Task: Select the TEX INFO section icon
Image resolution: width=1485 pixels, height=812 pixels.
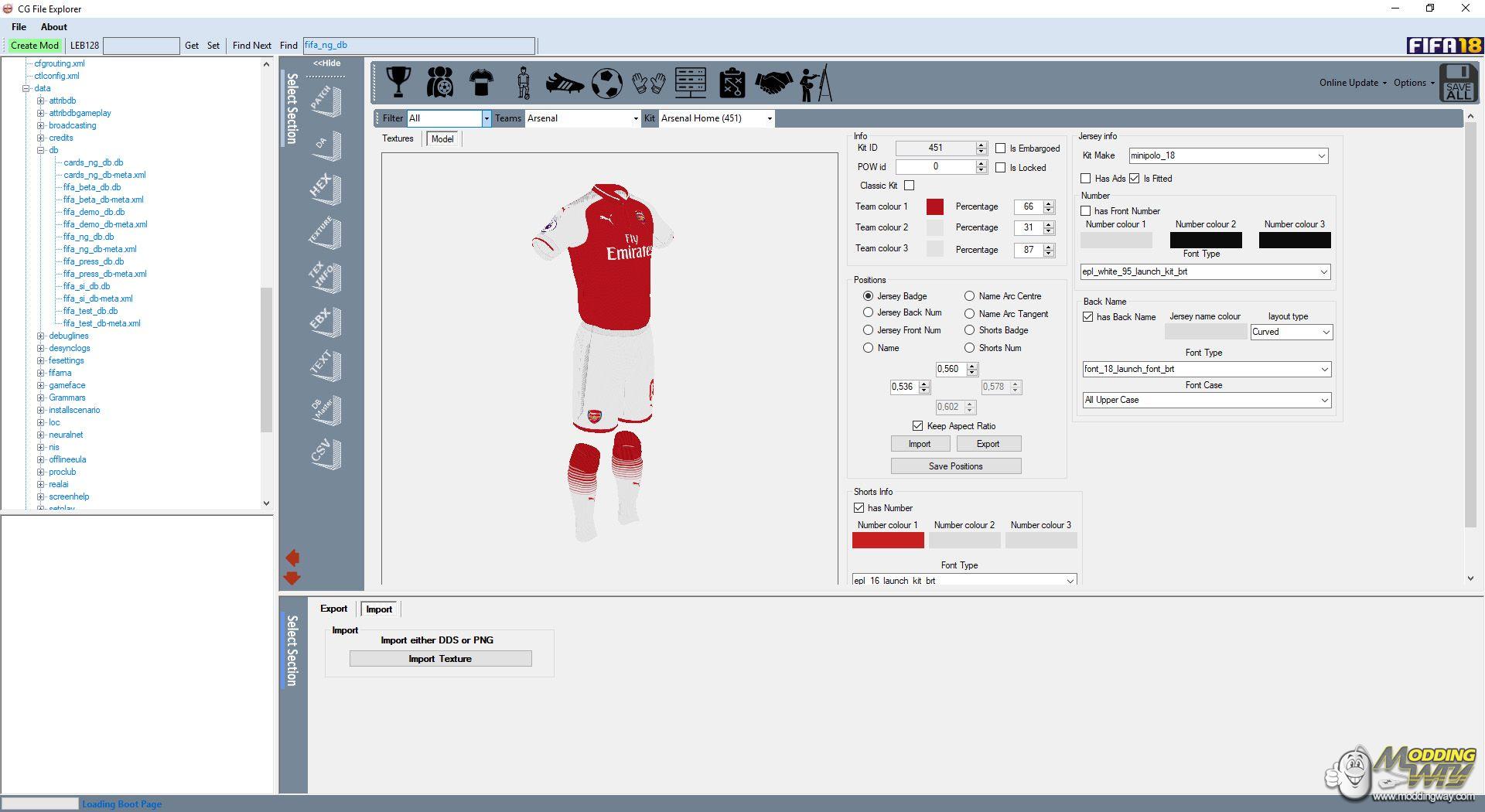Action: 326,278
